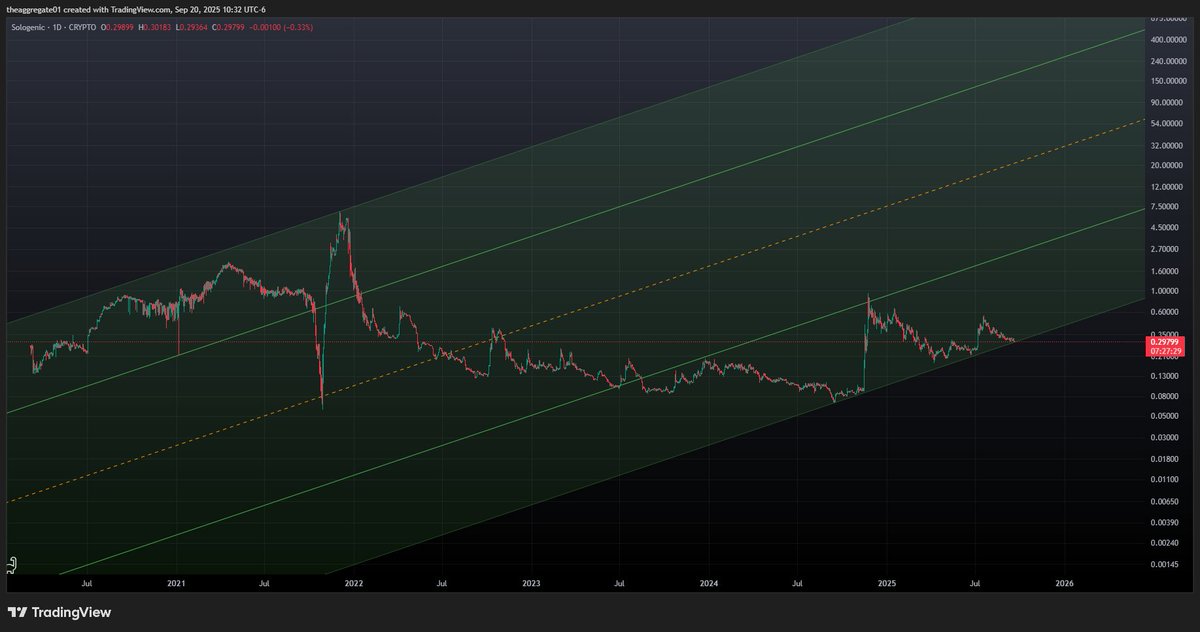Click the 0.03000 price axis label
This screenshot has height=632, width=1200.
[x=1167, y=438]
